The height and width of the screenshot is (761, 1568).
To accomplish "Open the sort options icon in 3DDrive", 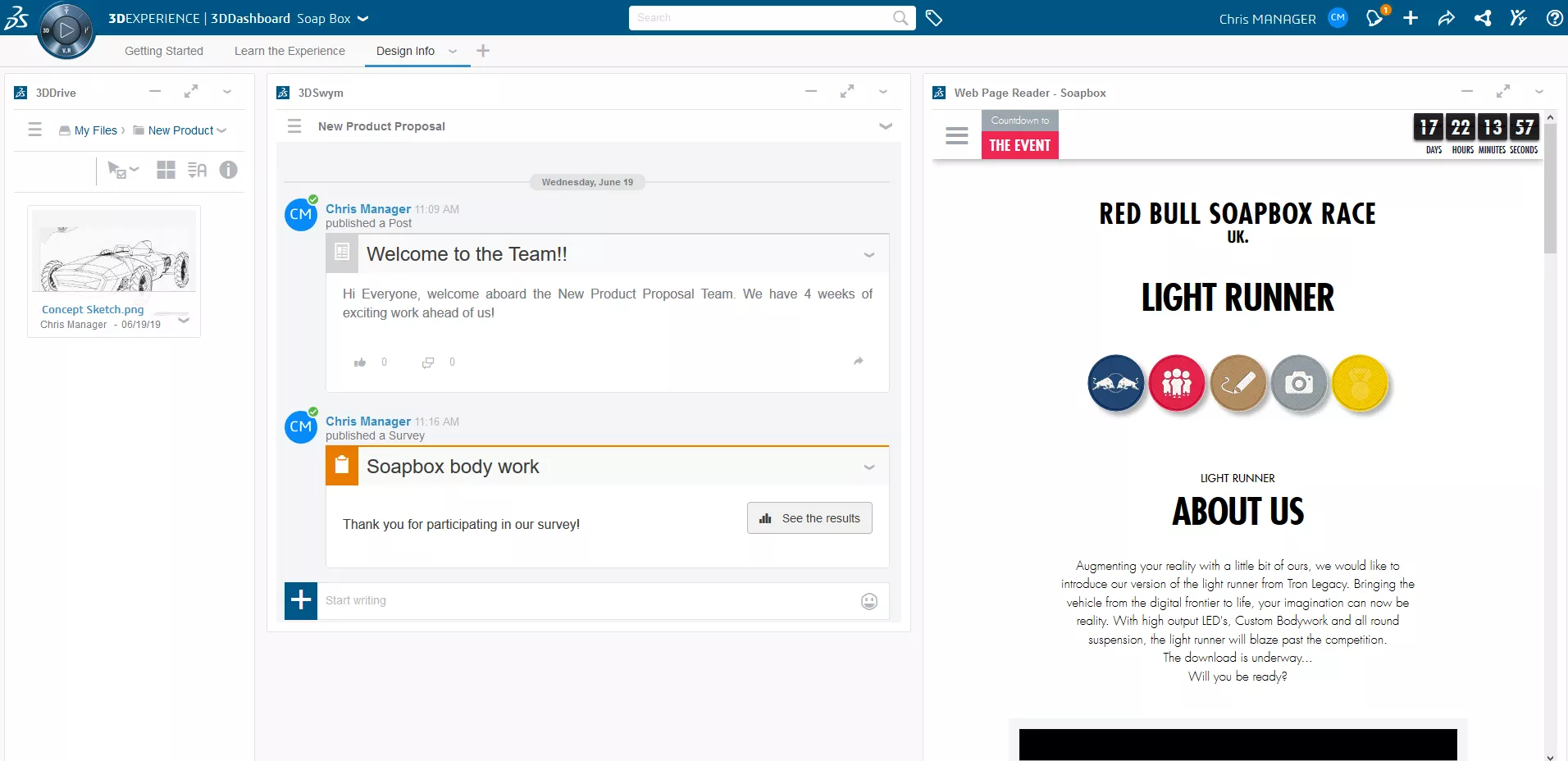I will point(197,170).
